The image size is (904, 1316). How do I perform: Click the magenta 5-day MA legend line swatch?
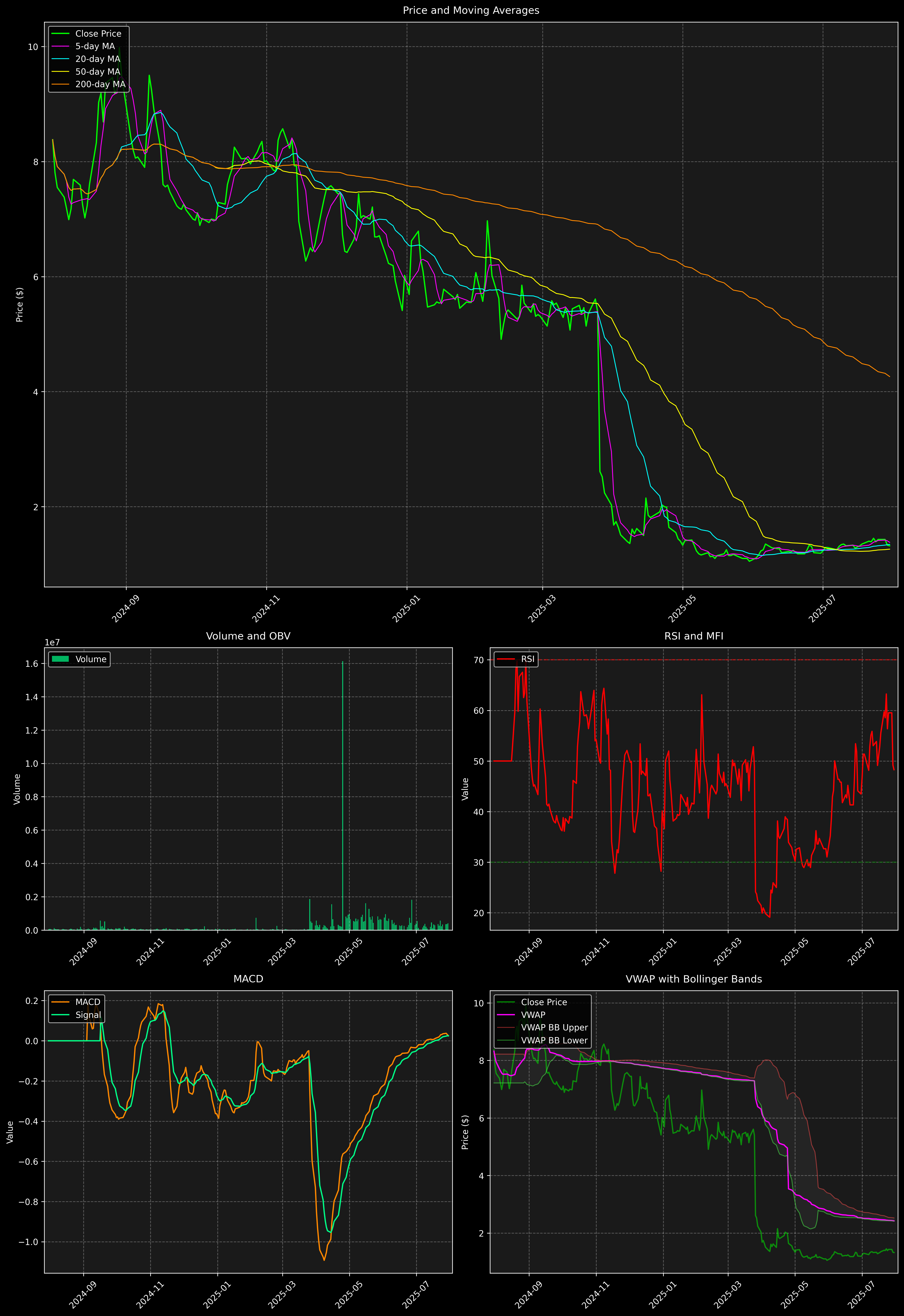61,47
